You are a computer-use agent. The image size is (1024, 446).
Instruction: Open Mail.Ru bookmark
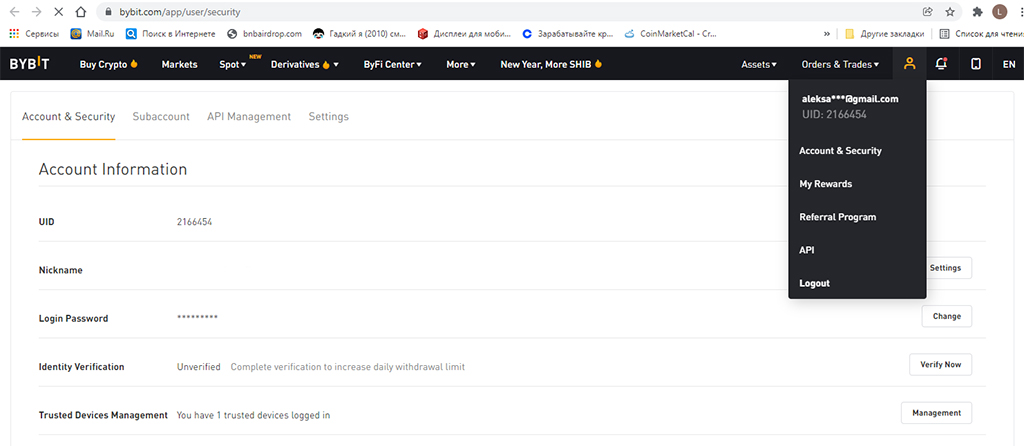[x=92, y=33]
